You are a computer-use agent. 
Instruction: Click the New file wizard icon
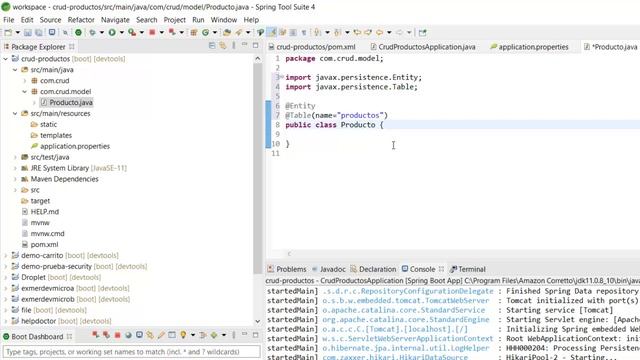8,32
